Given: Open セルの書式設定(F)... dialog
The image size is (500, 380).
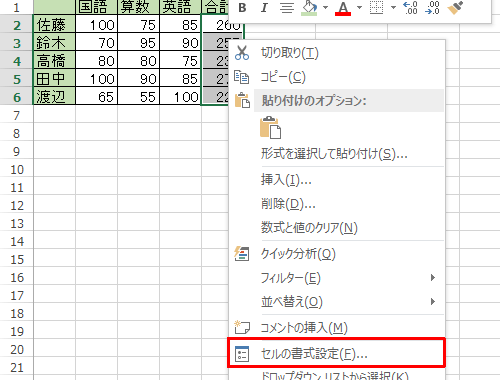Looking at the screenshot, I should tap(336, 353).
